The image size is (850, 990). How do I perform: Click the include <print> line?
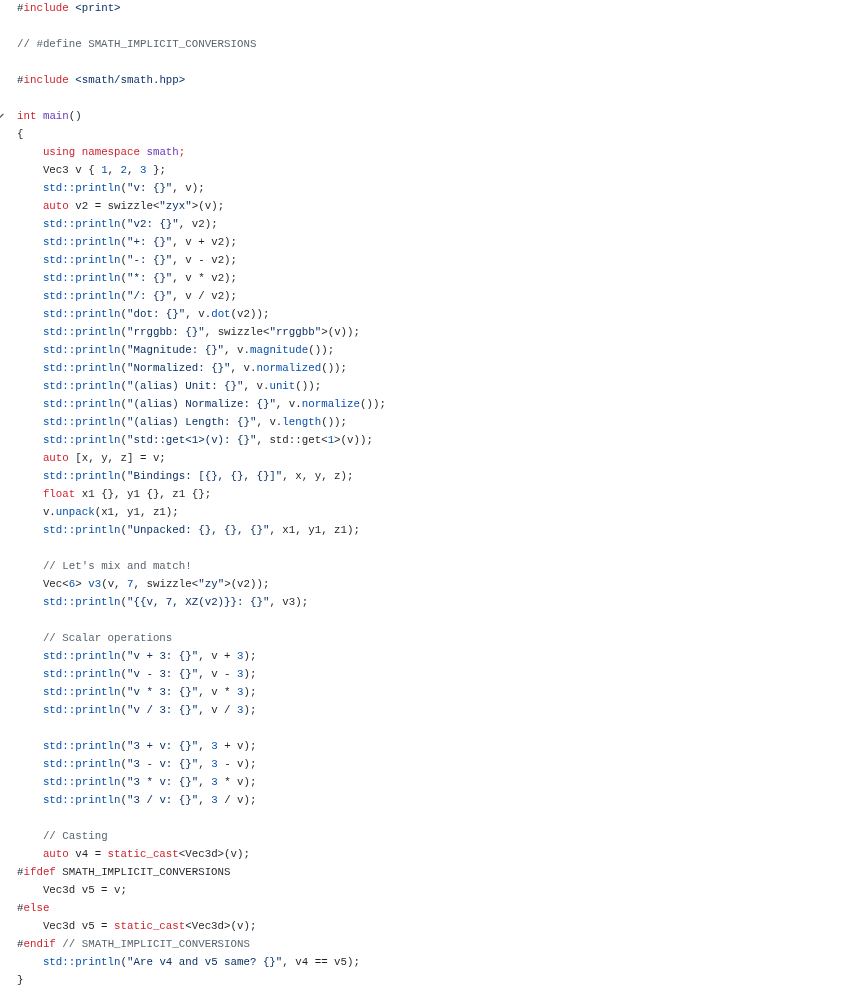[x=68, y=8]
